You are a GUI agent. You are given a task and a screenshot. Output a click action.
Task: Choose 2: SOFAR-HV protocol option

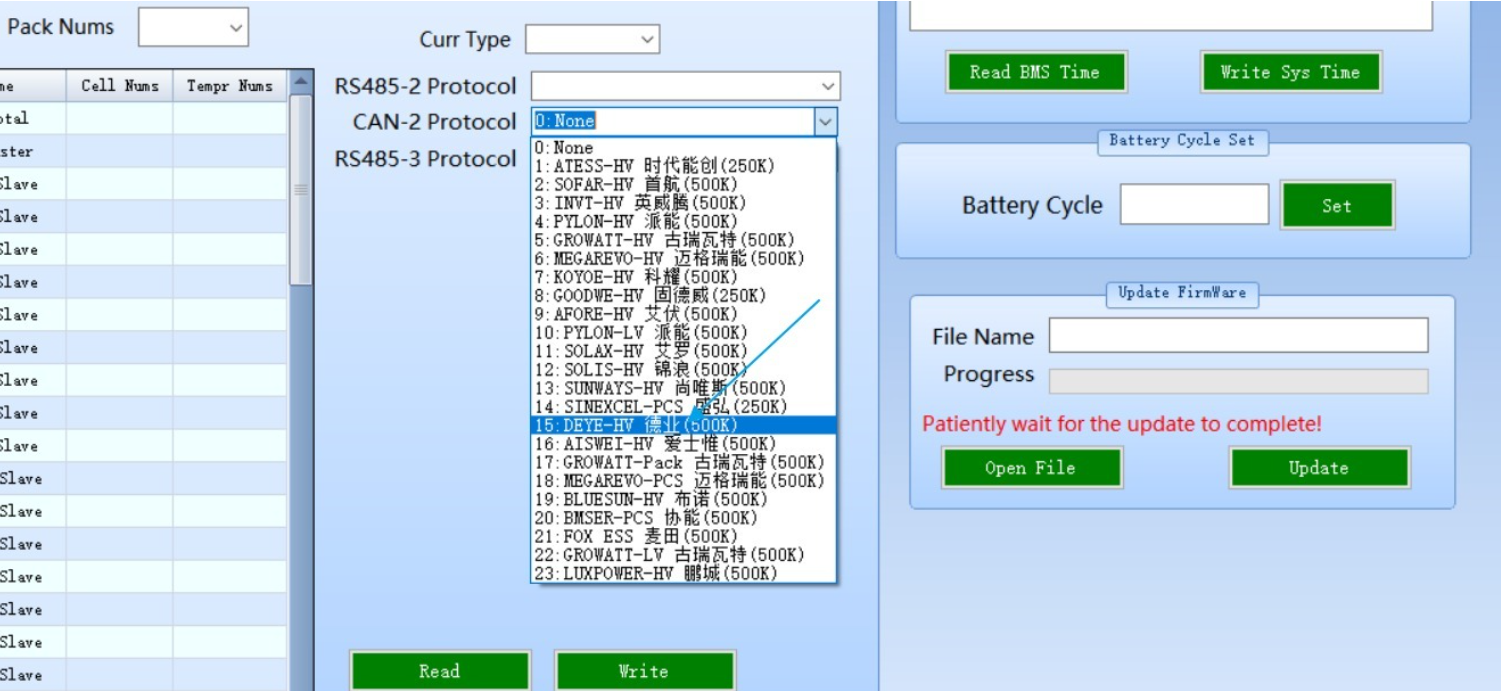[683, 185]
